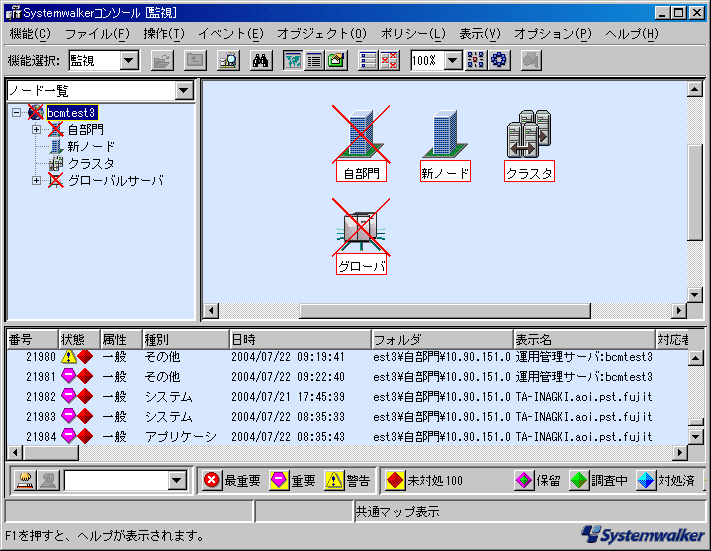This screenshot has width=711, height=551.
Task: Click the map pane horizontal scrollbar thumb
Action: coord(445,311)
